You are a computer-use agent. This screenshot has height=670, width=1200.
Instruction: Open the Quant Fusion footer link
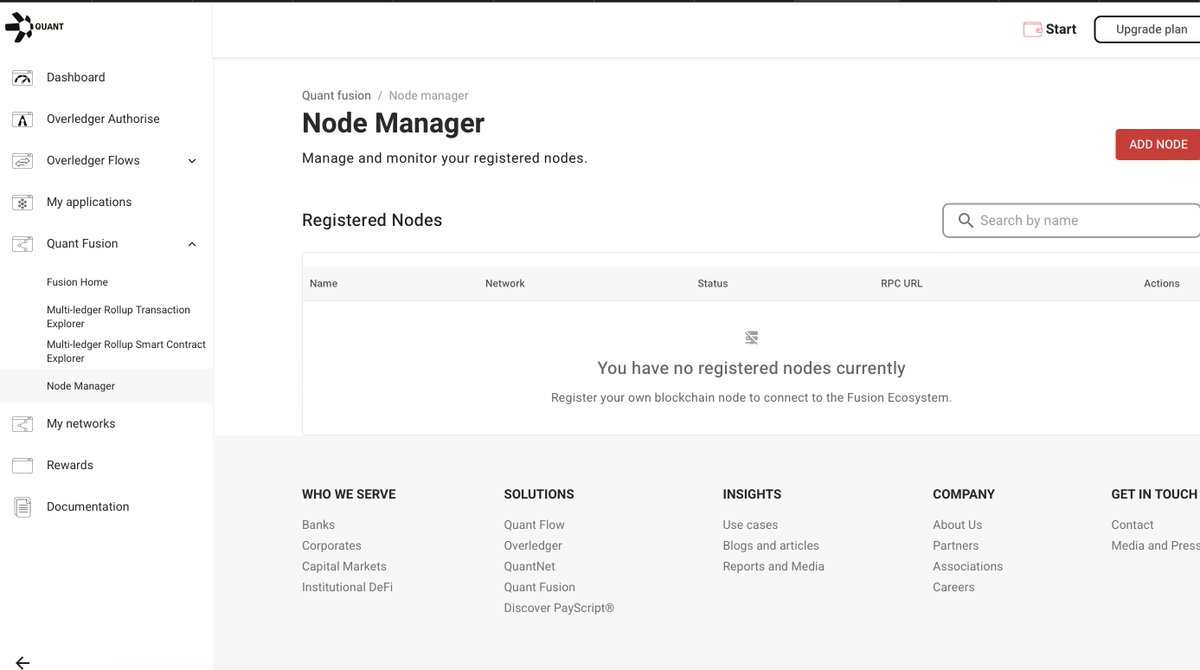[x=539, y=588]
